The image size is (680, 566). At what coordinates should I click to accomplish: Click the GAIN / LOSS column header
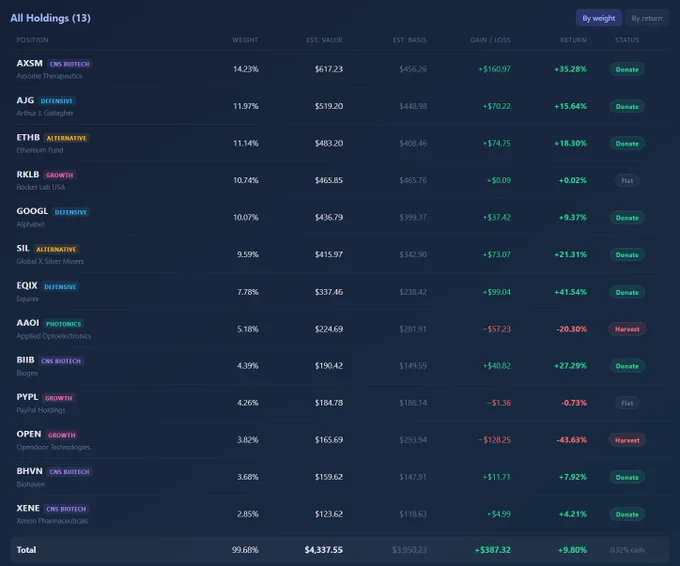tap(490, 40)
